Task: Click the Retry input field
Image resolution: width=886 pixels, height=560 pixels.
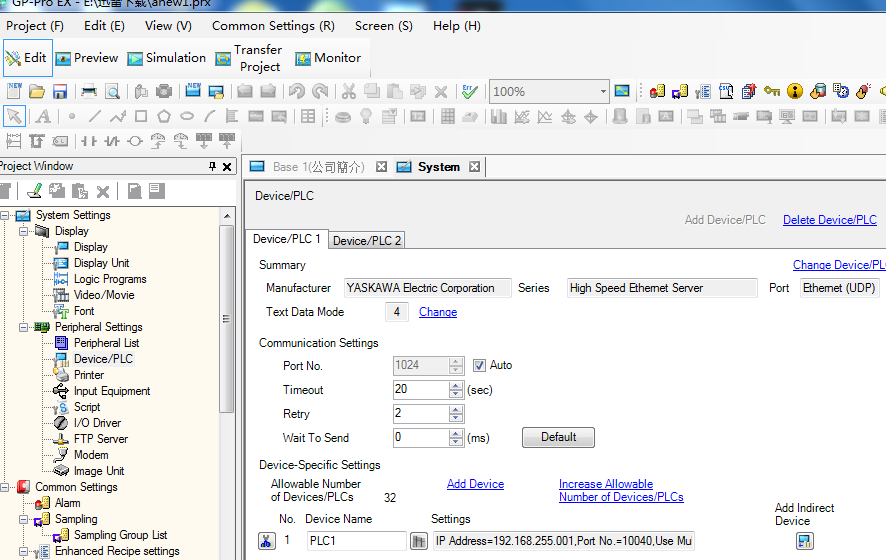Action: 420,414
